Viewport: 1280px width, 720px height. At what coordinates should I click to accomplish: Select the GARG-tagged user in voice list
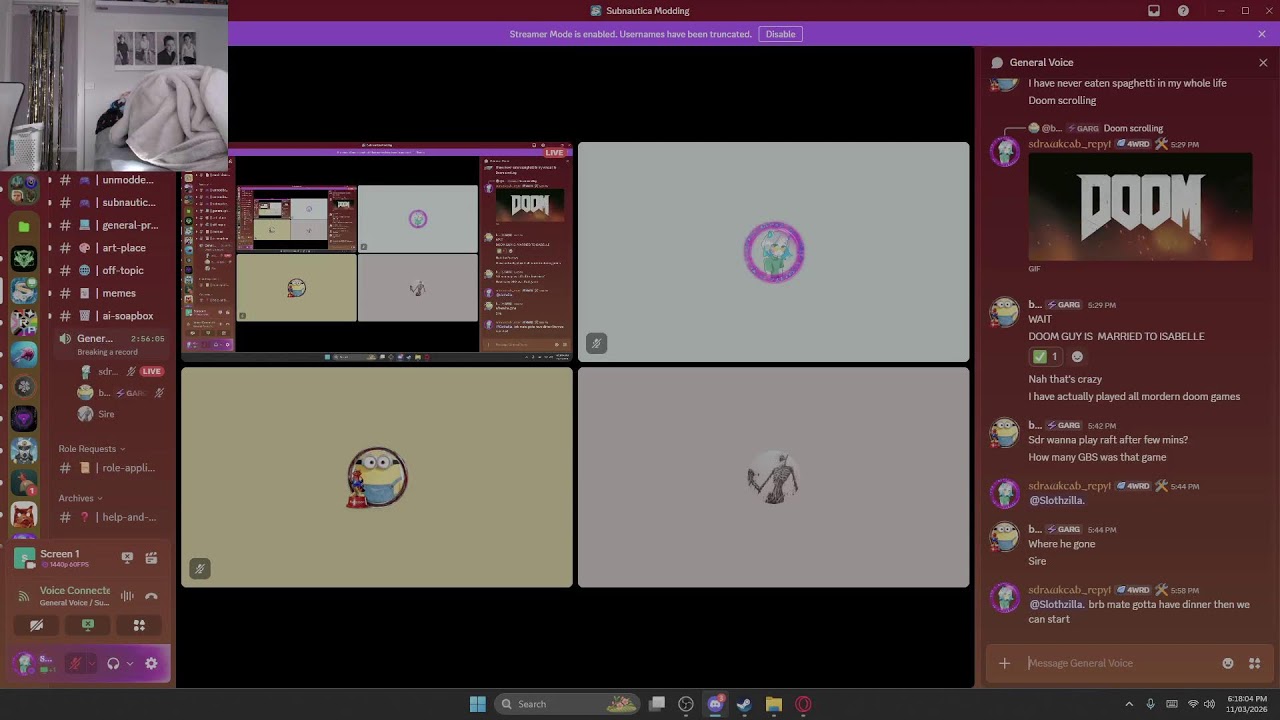[x=120, y=393]
